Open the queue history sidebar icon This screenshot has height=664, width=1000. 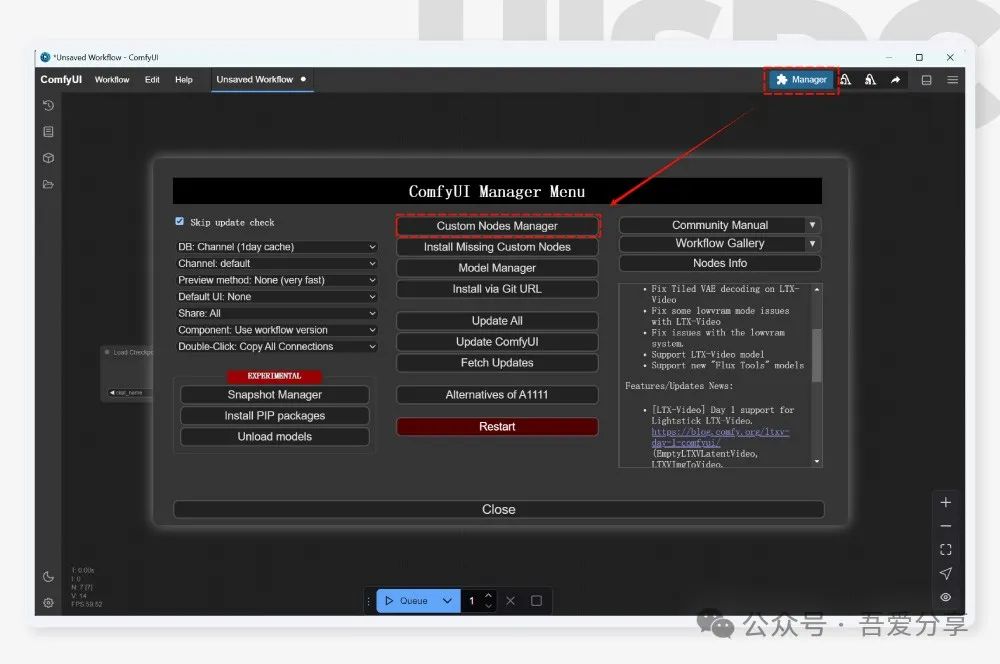pyautogui.click(x=48, y=105)
